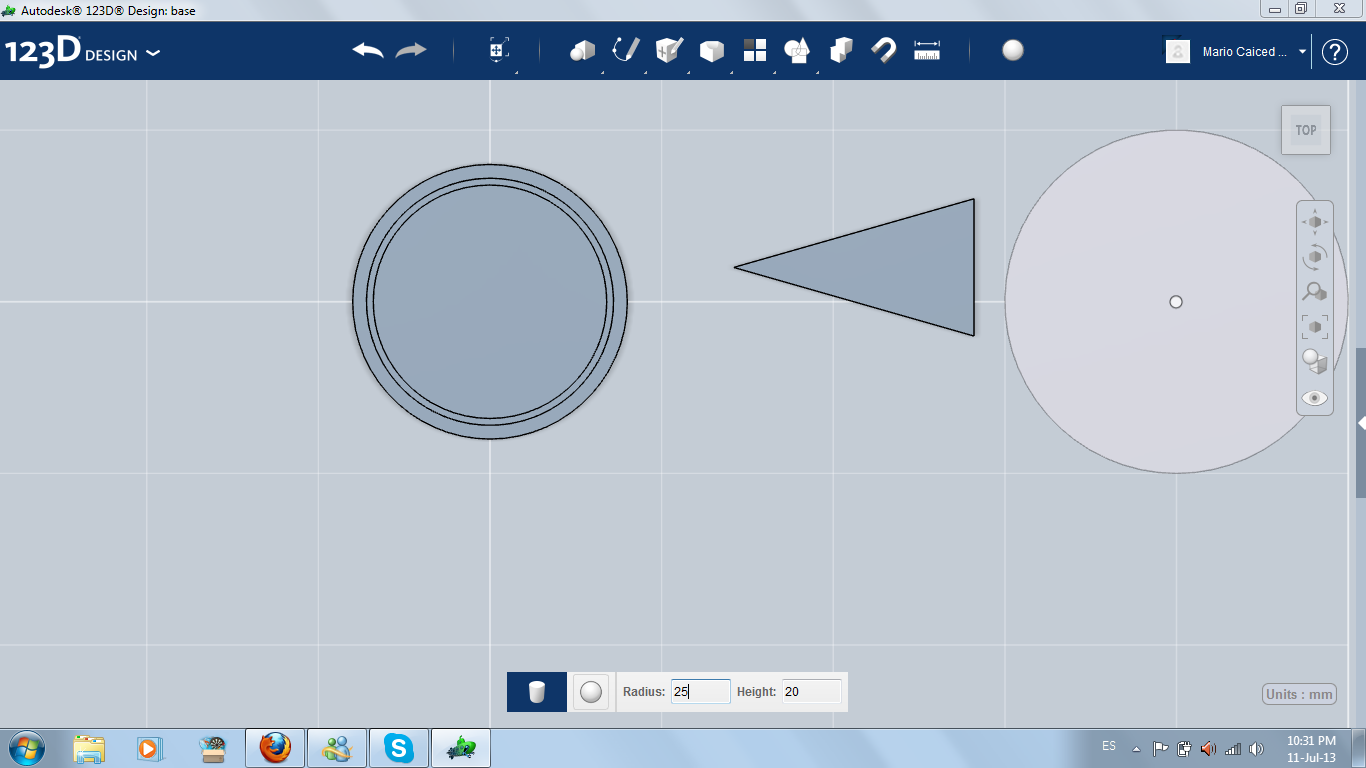
Task: Open Windows Explorer from the taskbar
Action: click(x=89, y=748)
